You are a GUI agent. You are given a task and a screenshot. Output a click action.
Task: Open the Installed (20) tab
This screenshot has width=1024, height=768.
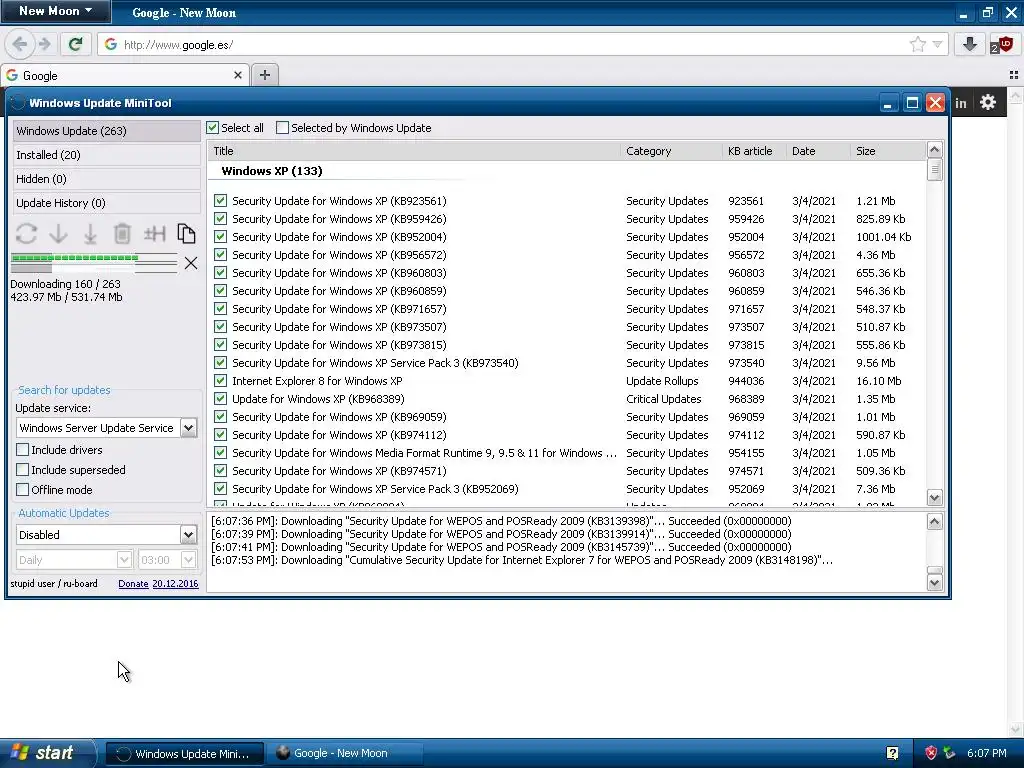tap(106, 155)
